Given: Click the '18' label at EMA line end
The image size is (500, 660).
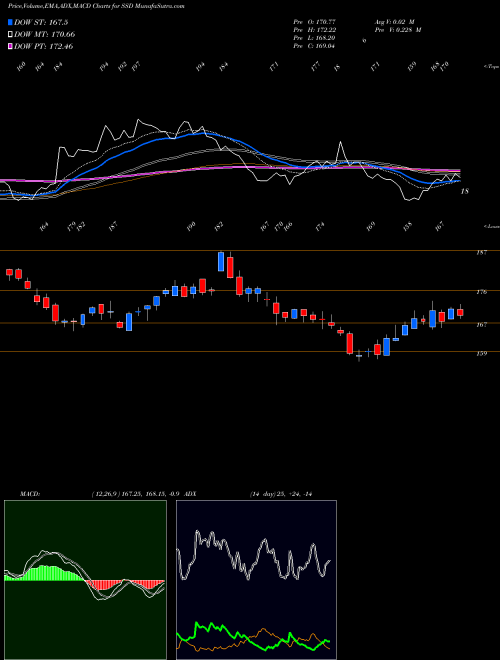Looking at the screenshot, I should pyautogui.click(x=465, y=192).
